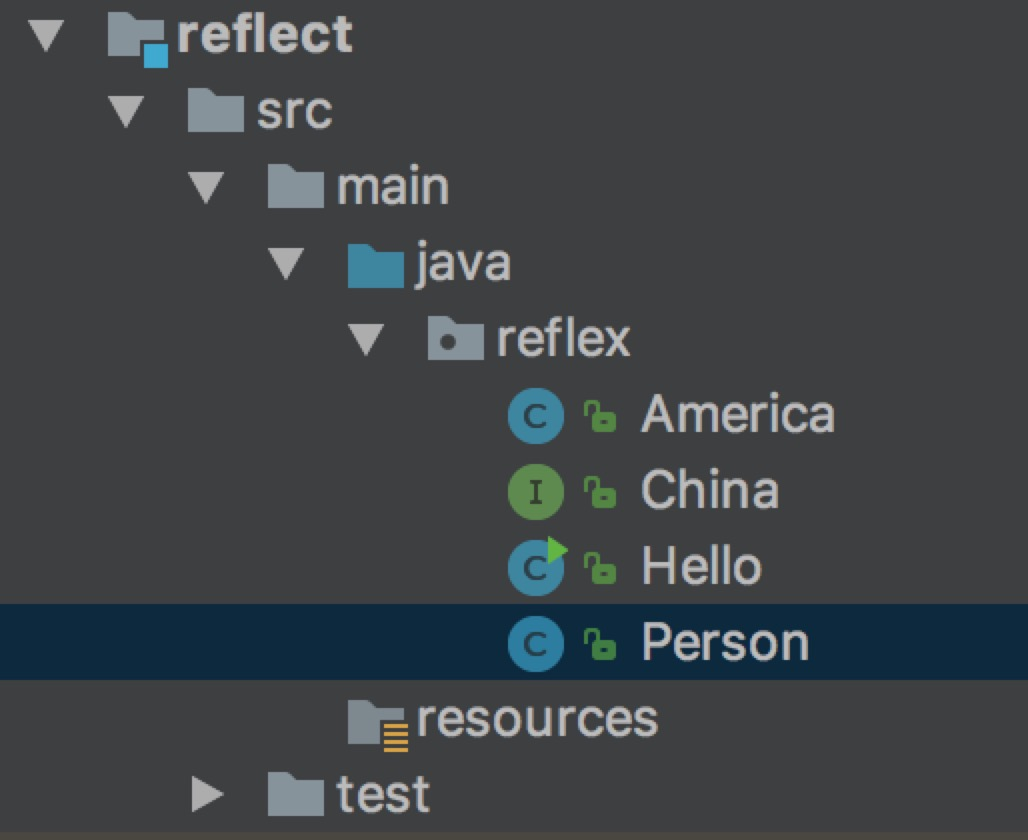Click the green lock icon beside America

600,416
